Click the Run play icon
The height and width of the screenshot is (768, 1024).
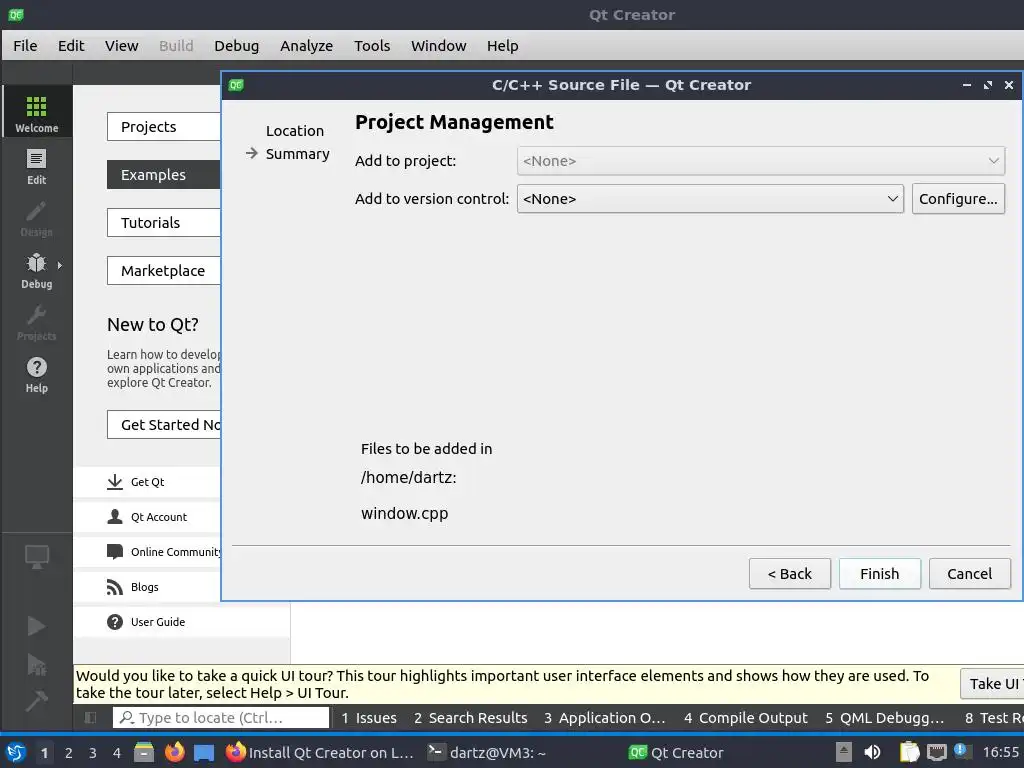(x=37, y=626)
